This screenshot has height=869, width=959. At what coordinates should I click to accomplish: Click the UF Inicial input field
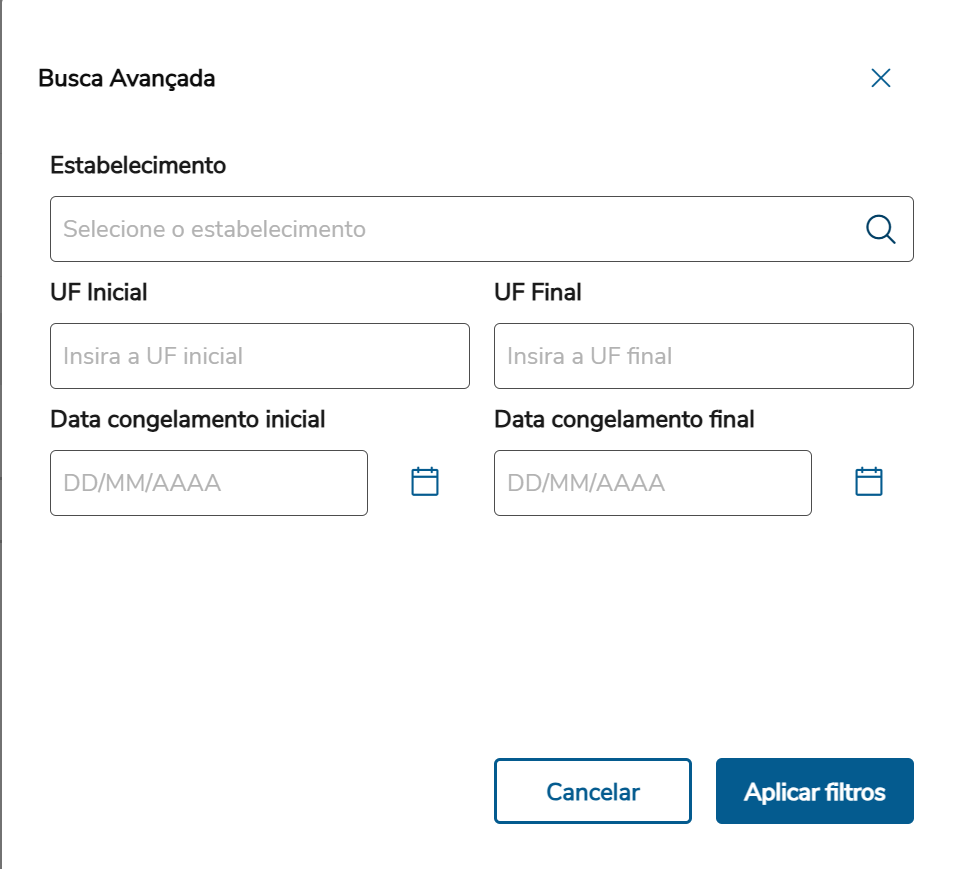point(259,356)
